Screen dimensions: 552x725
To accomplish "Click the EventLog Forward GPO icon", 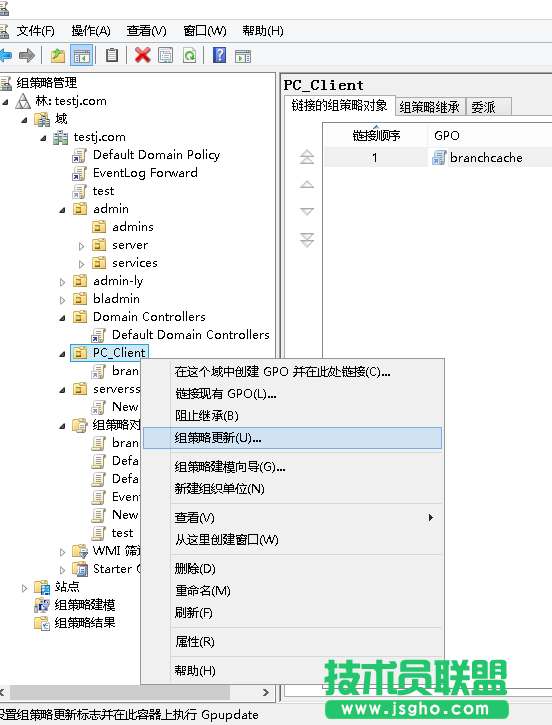I will (x=80, y=173).
